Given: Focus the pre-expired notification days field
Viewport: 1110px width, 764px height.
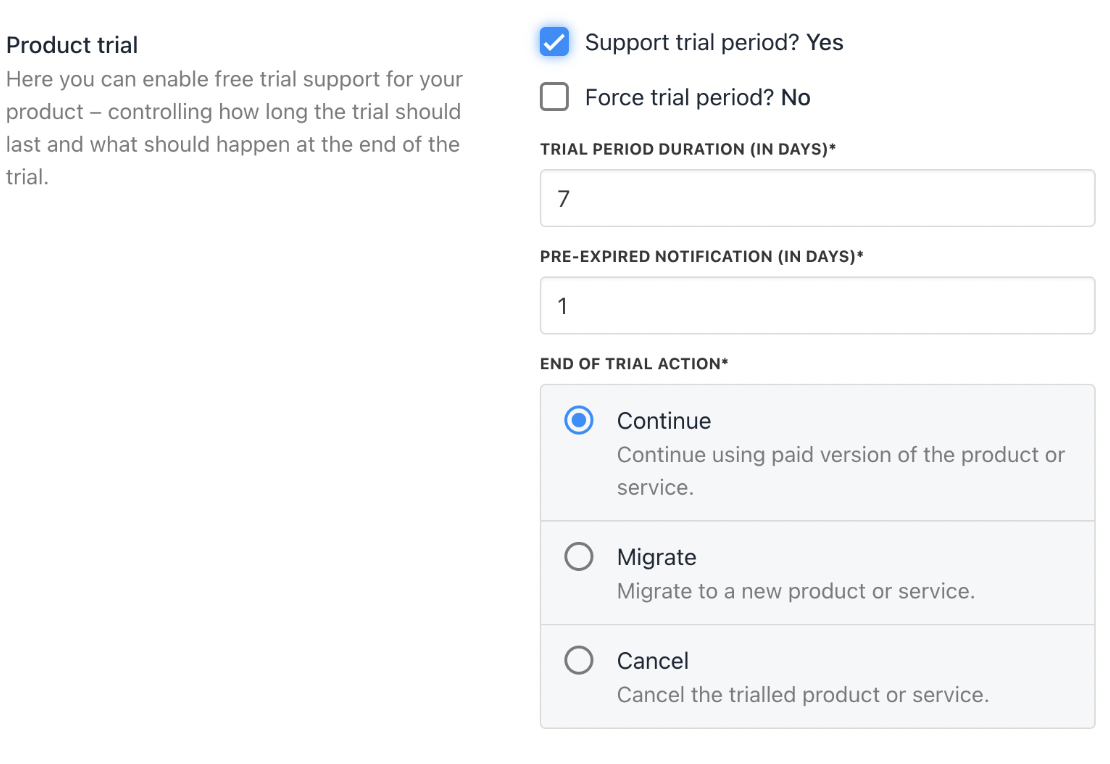Looking at the screenshot, I should click(817, 305).
